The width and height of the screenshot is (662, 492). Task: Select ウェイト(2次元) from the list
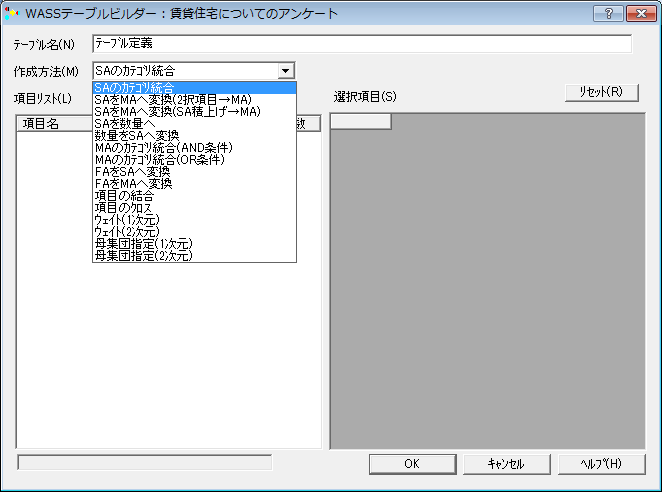(194, 231)
